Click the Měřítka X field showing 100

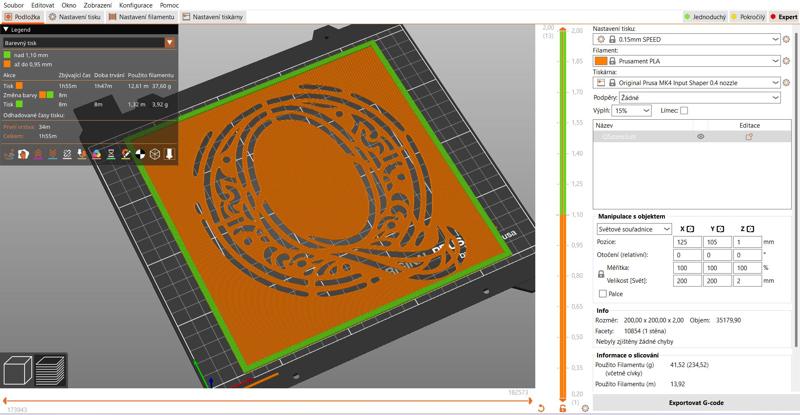[x=687, y=268]
